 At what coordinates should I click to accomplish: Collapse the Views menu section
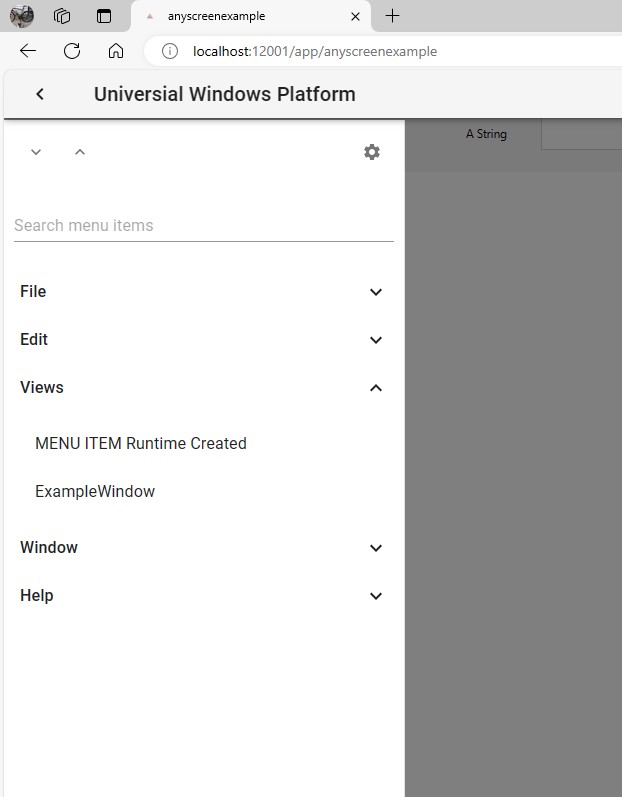[x=376, y=388]
